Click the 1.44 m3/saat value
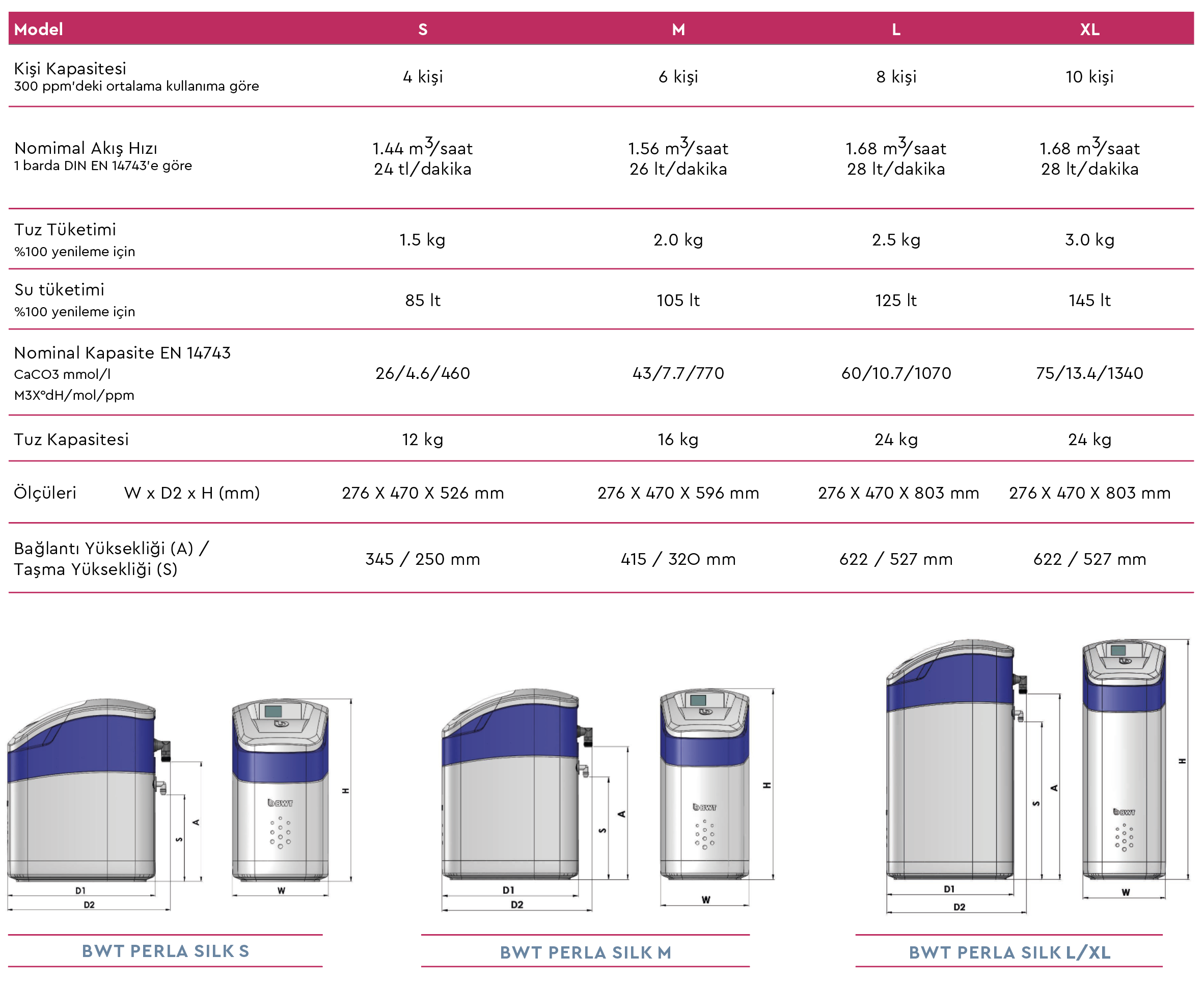 [423, 147]
